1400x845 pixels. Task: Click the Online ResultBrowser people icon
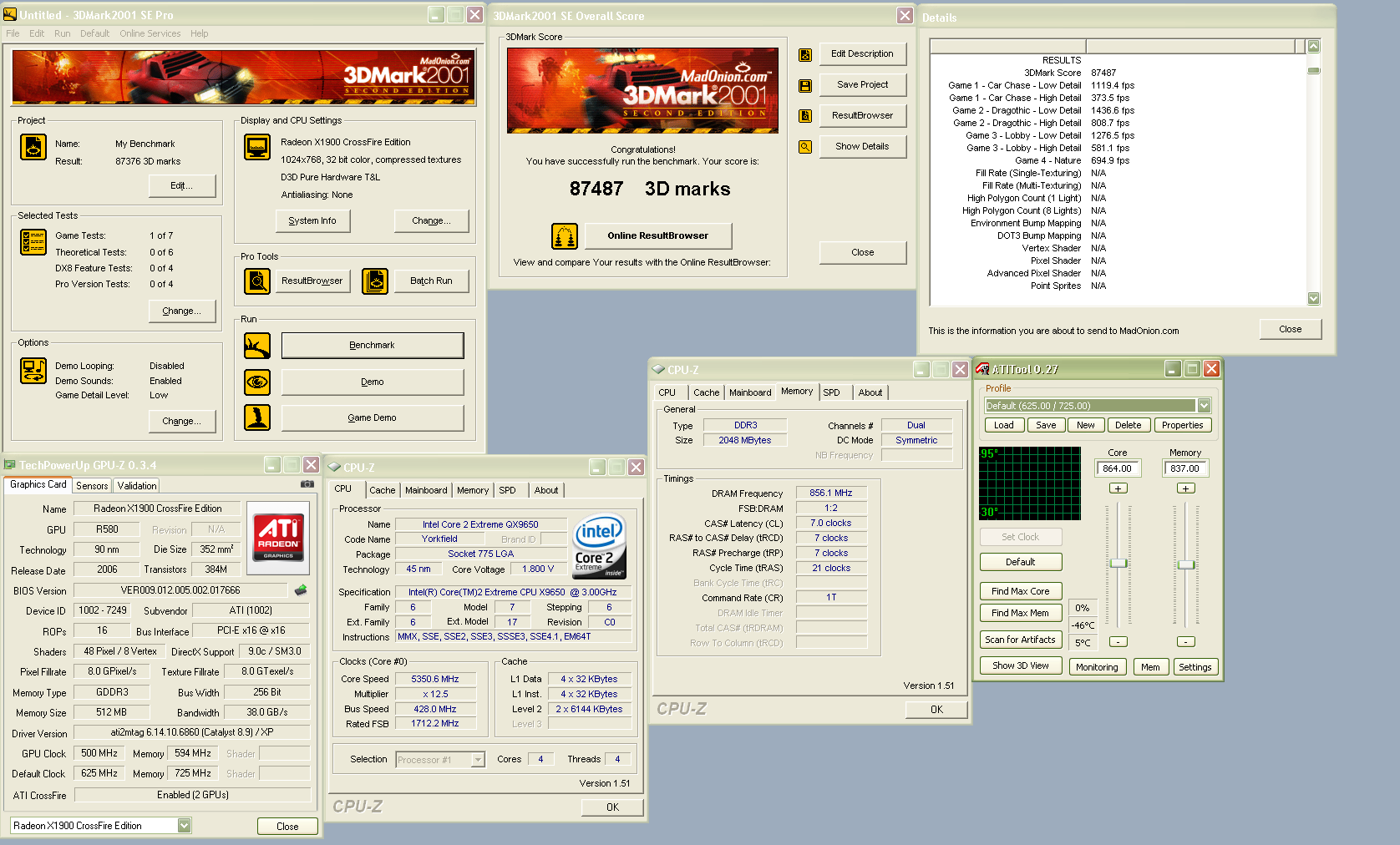[x=565, y=236]
